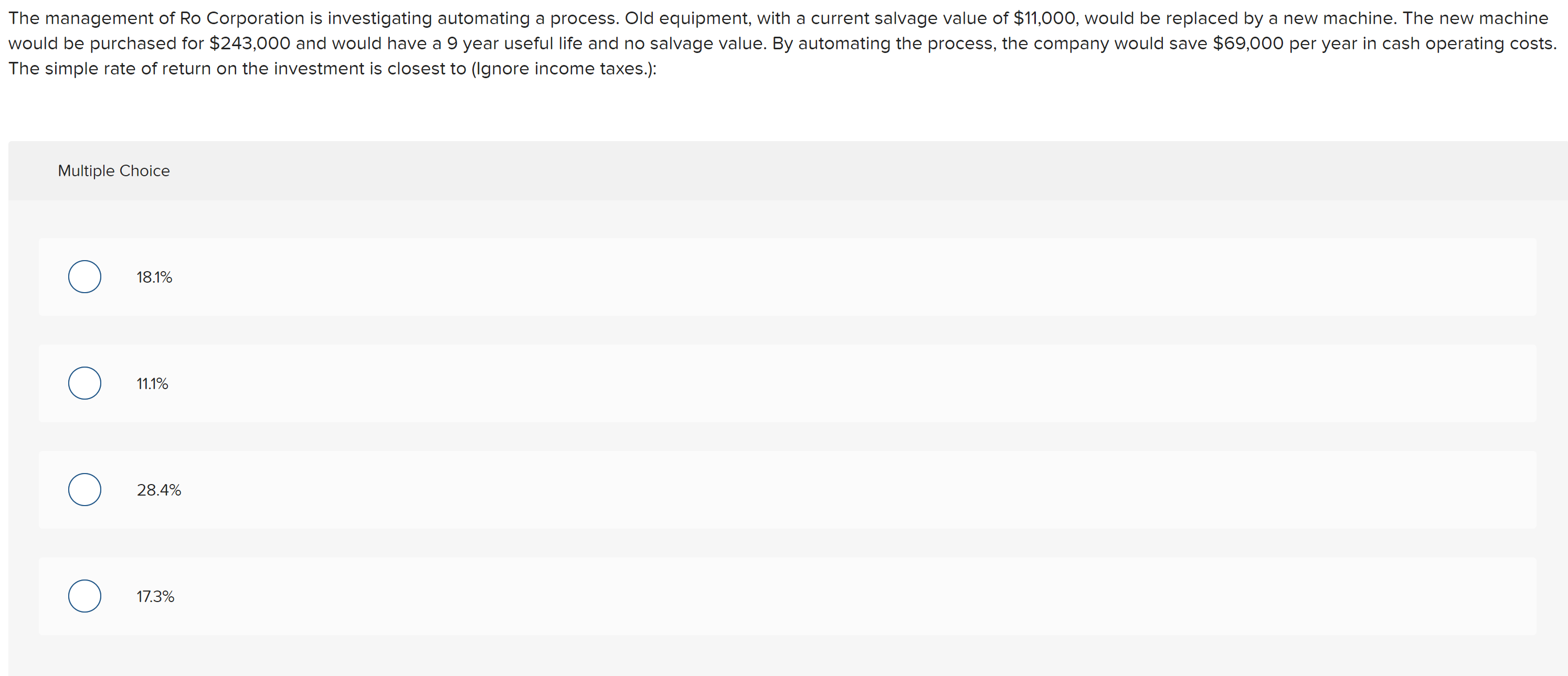This screenshot has height=676, width=1568.
Task: Select the 28.4% radio button
Action: 84,489
